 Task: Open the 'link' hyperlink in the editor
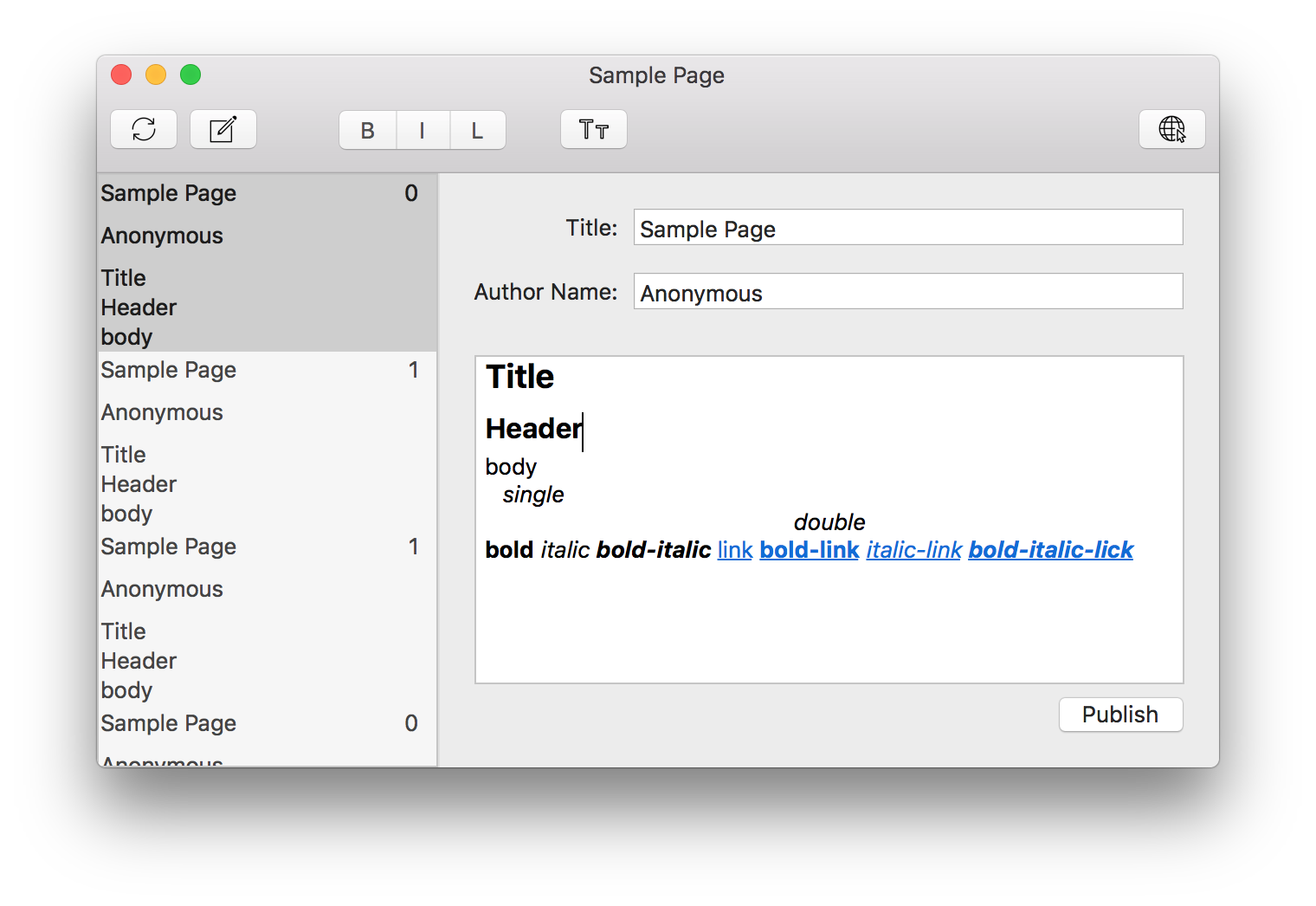point(735,550)
